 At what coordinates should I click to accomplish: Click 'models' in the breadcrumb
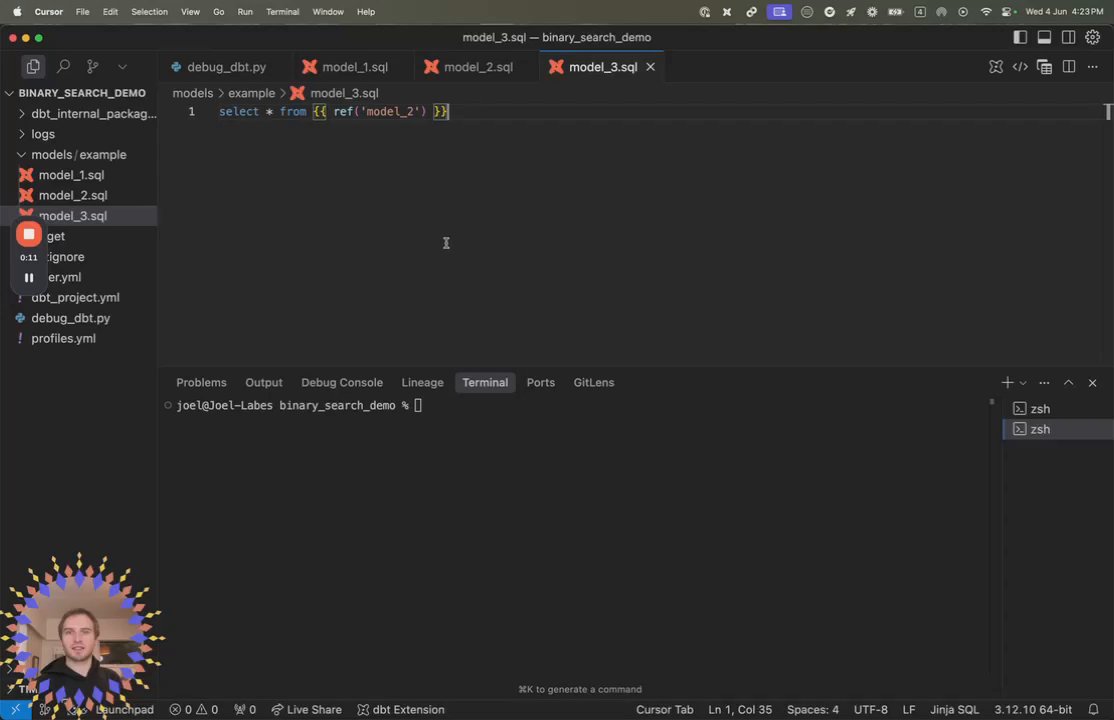tap(193, 93)
